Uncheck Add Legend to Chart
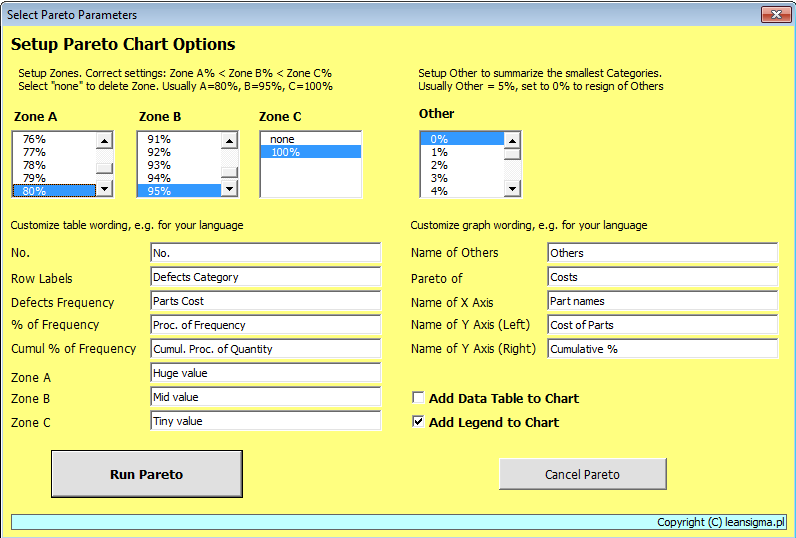The image size is (796, 538). [419, 422]
